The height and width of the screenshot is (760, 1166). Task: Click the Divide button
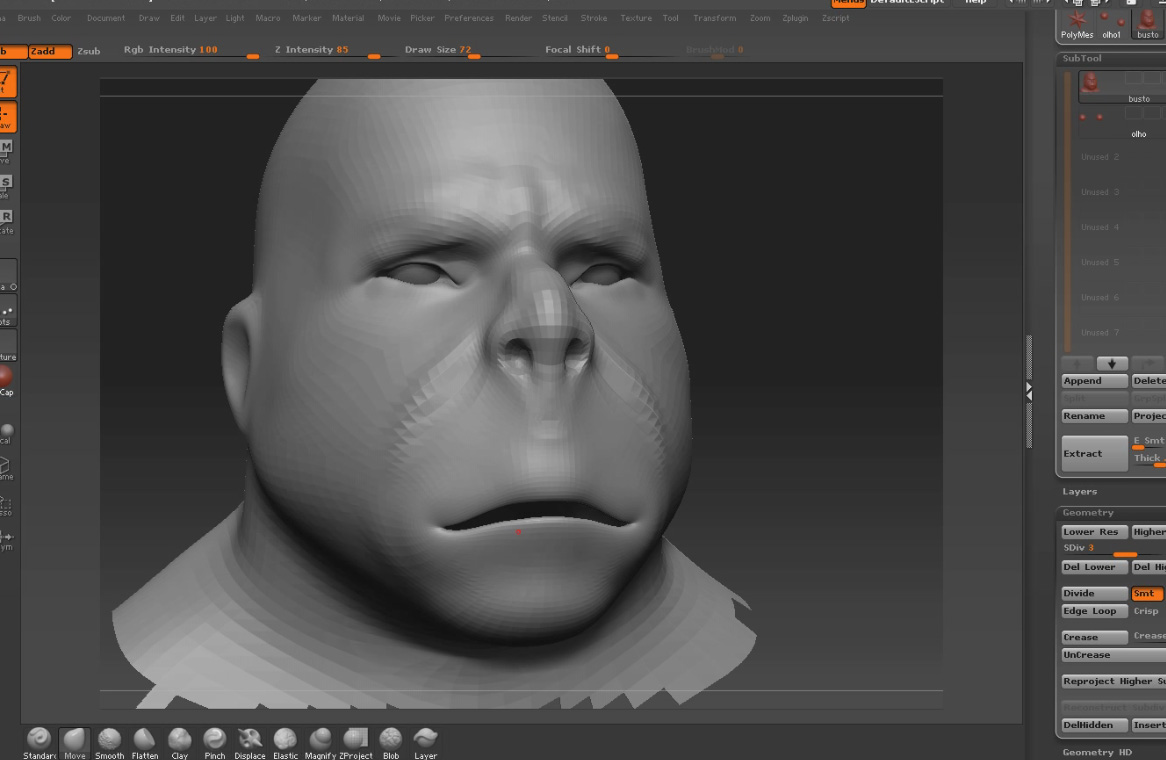click(x=1093, y=594)
